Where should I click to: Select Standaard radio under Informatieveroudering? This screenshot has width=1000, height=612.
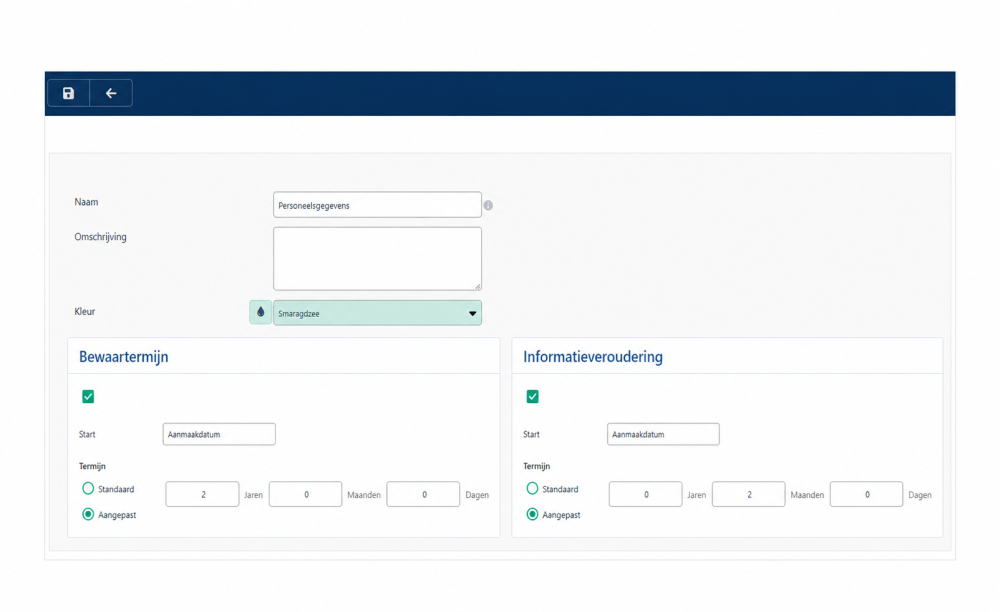[533, 488]
